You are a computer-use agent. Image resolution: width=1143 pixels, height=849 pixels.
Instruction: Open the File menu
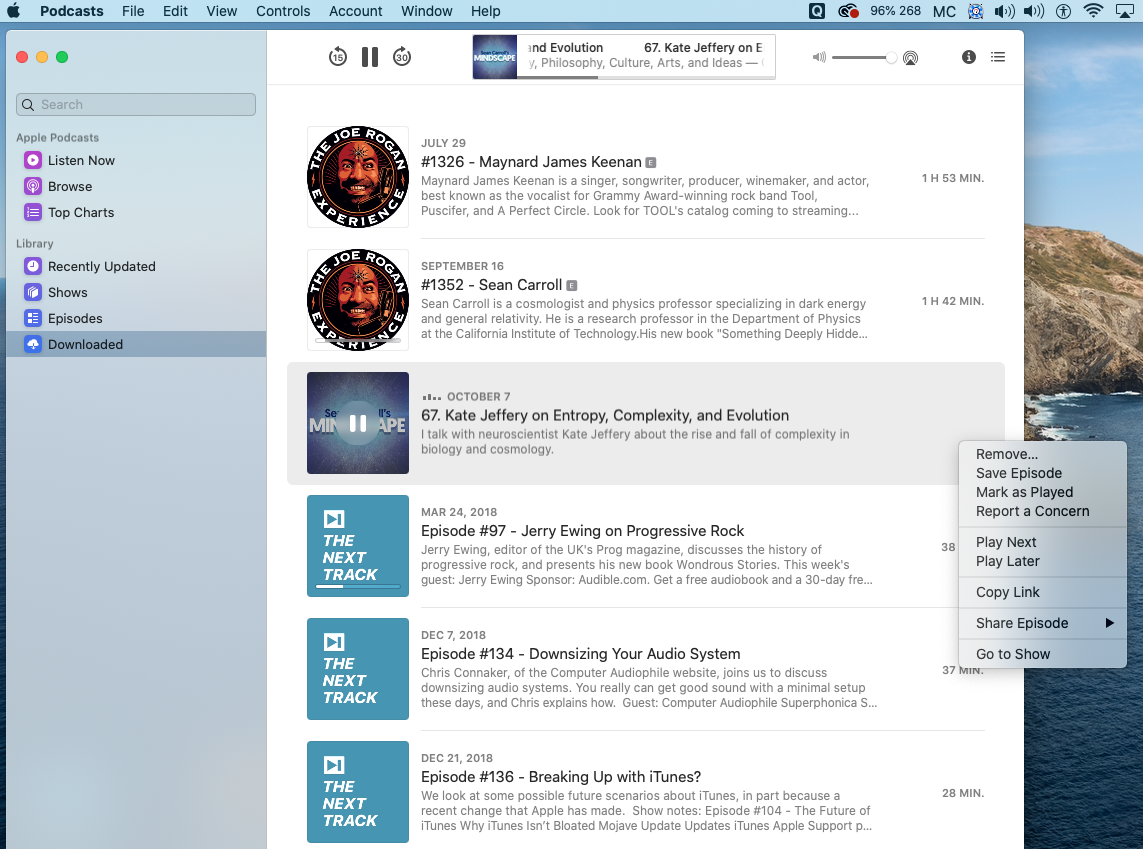coord(133,11)
